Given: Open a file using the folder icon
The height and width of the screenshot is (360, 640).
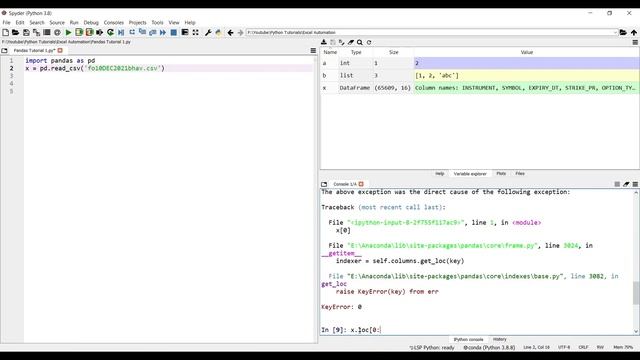Looking at the screenshot, I should 16,32.
